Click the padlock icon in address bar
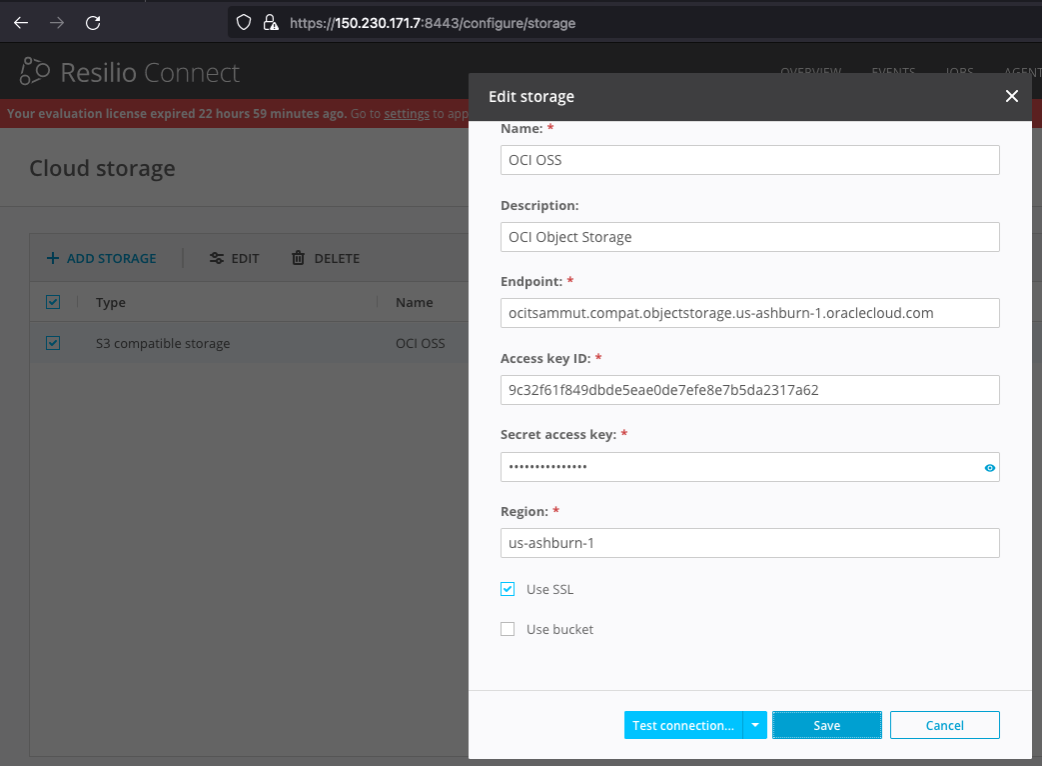The height and width of the screenshot is (766, 1042). tap(270, 22)
